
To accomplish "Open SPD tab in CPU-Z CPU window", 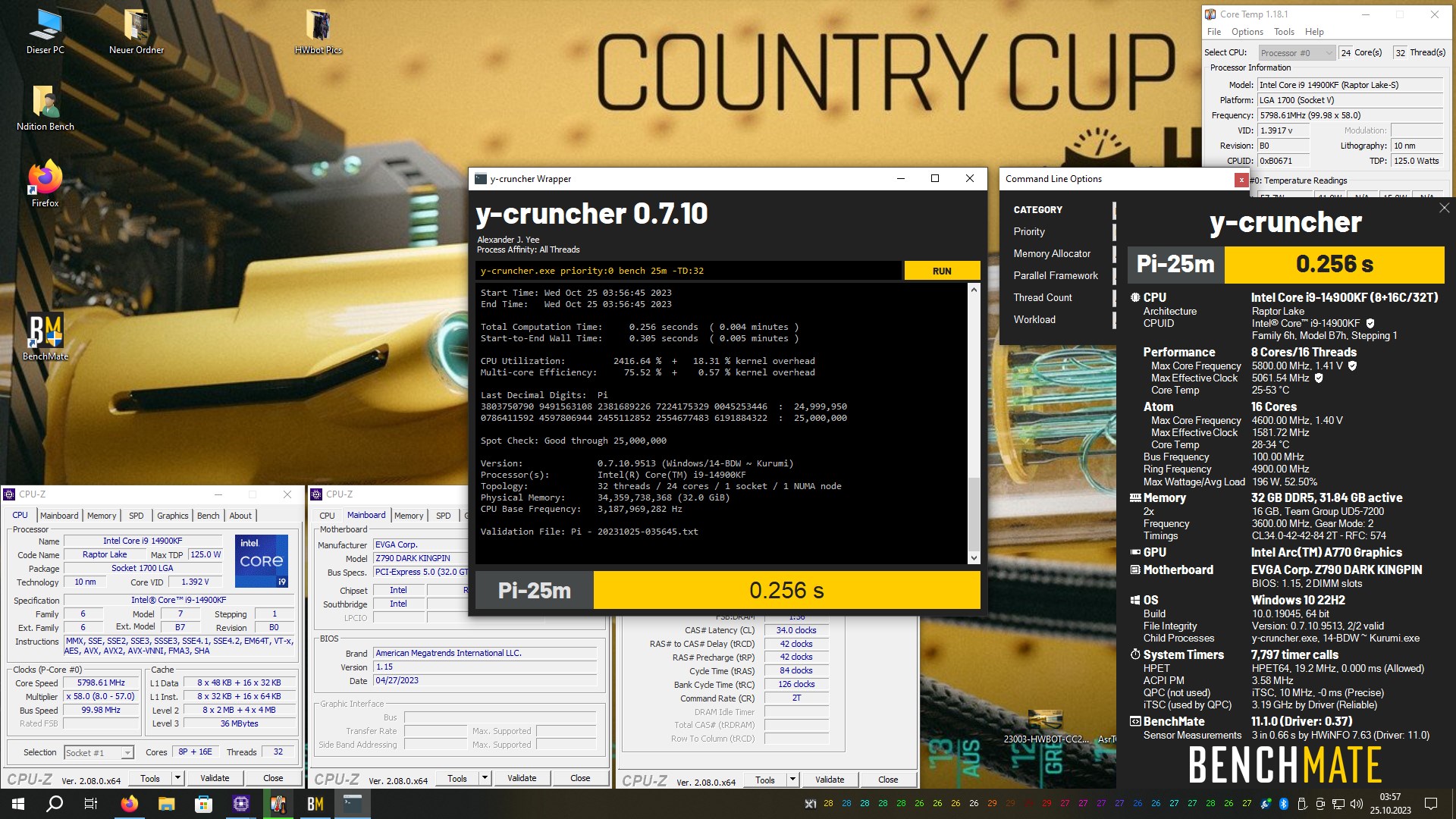I will pos(136,516).
